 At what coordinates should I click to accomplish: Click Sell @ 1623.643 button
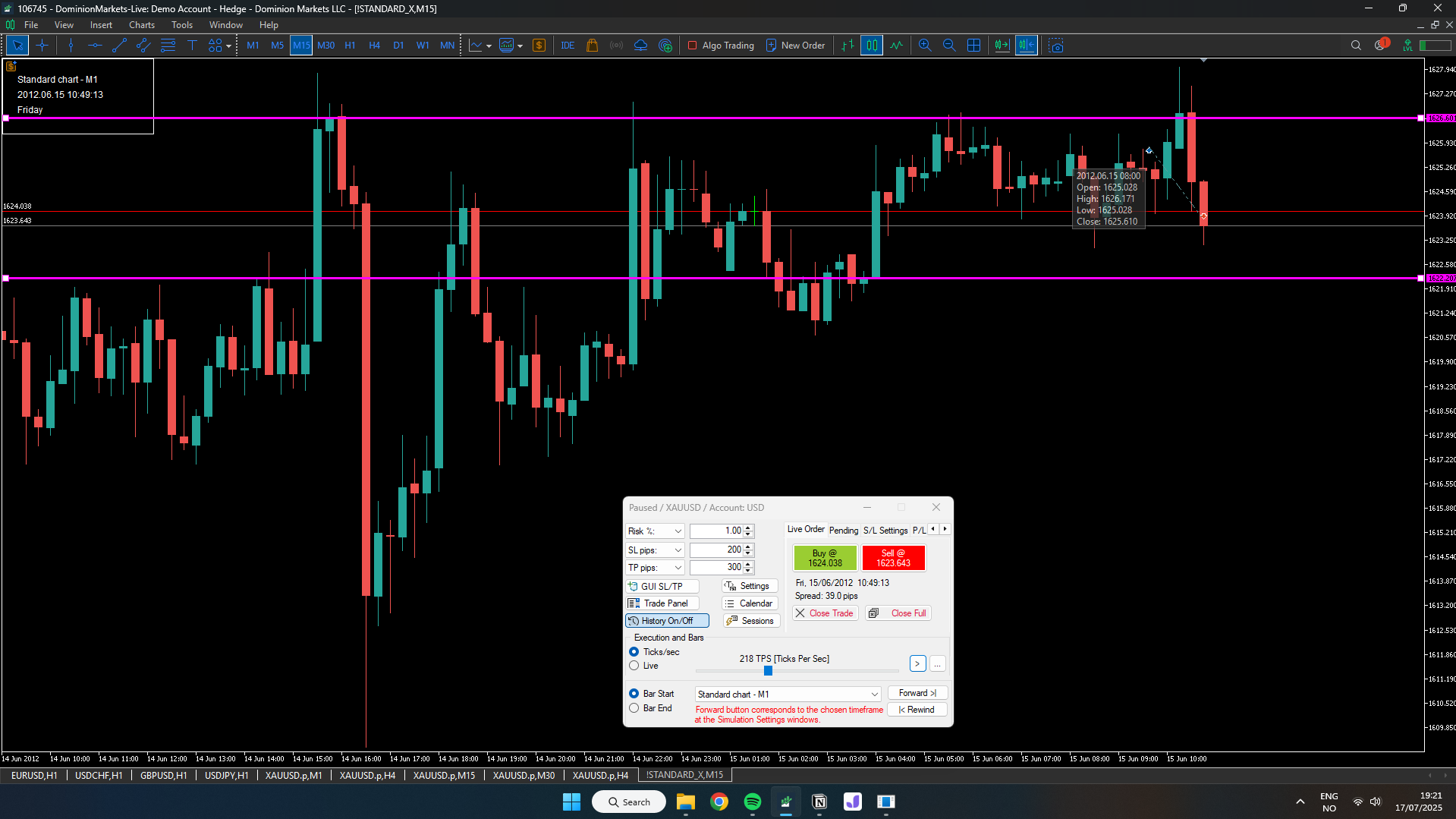(x=893, y=558)
